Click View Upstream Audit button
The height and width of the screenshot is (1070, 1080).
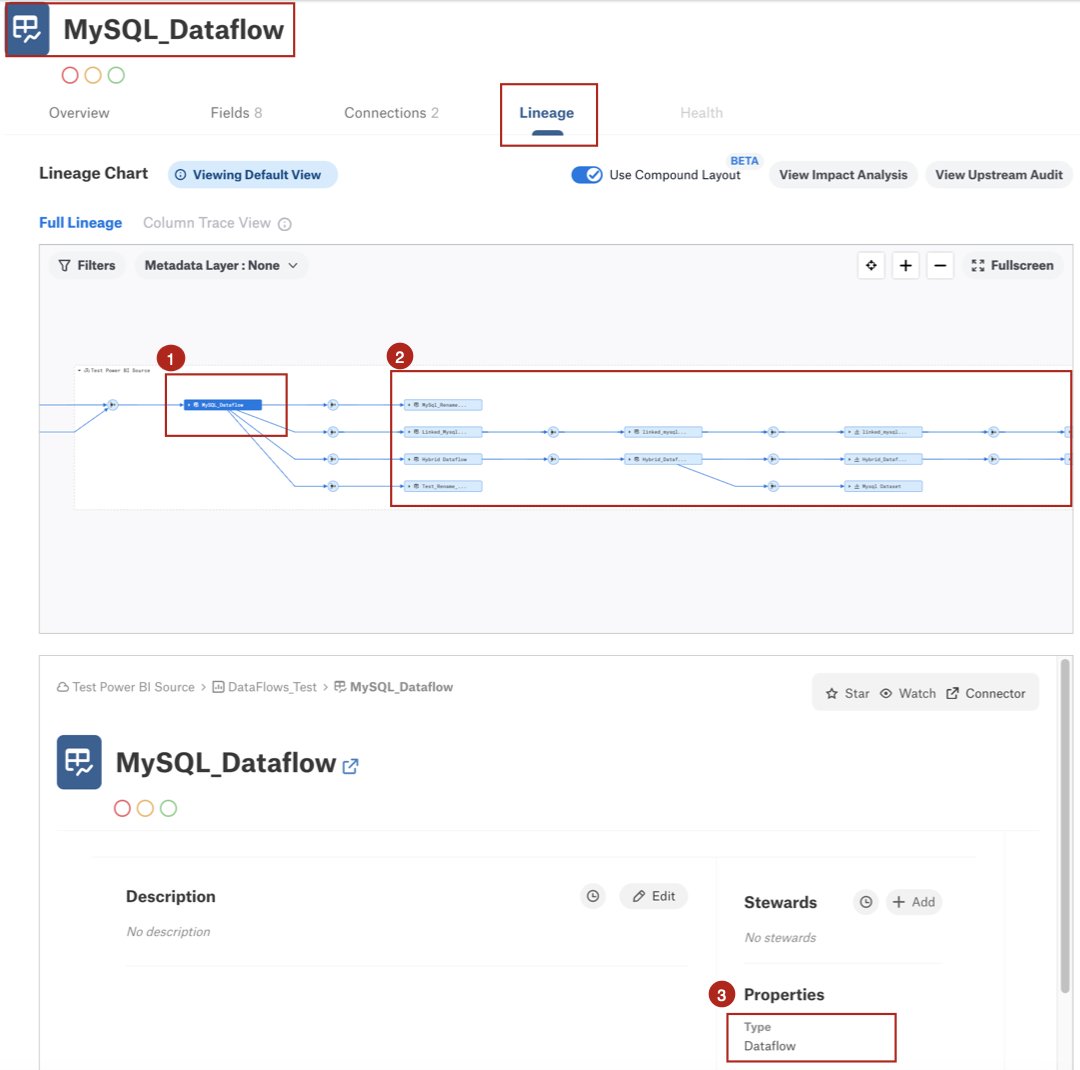pyautogui.click(x=999, y=175)
